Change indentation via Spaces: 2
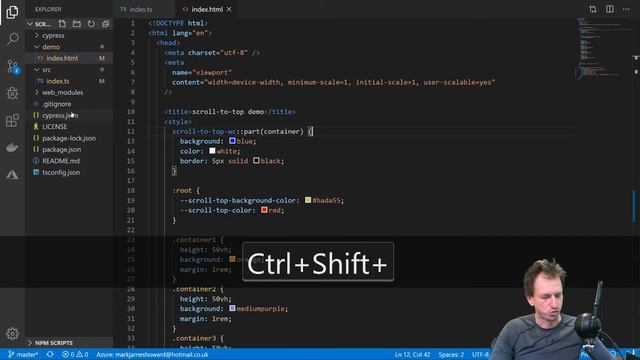Screen dimensions: 640x360 point(451,354)
